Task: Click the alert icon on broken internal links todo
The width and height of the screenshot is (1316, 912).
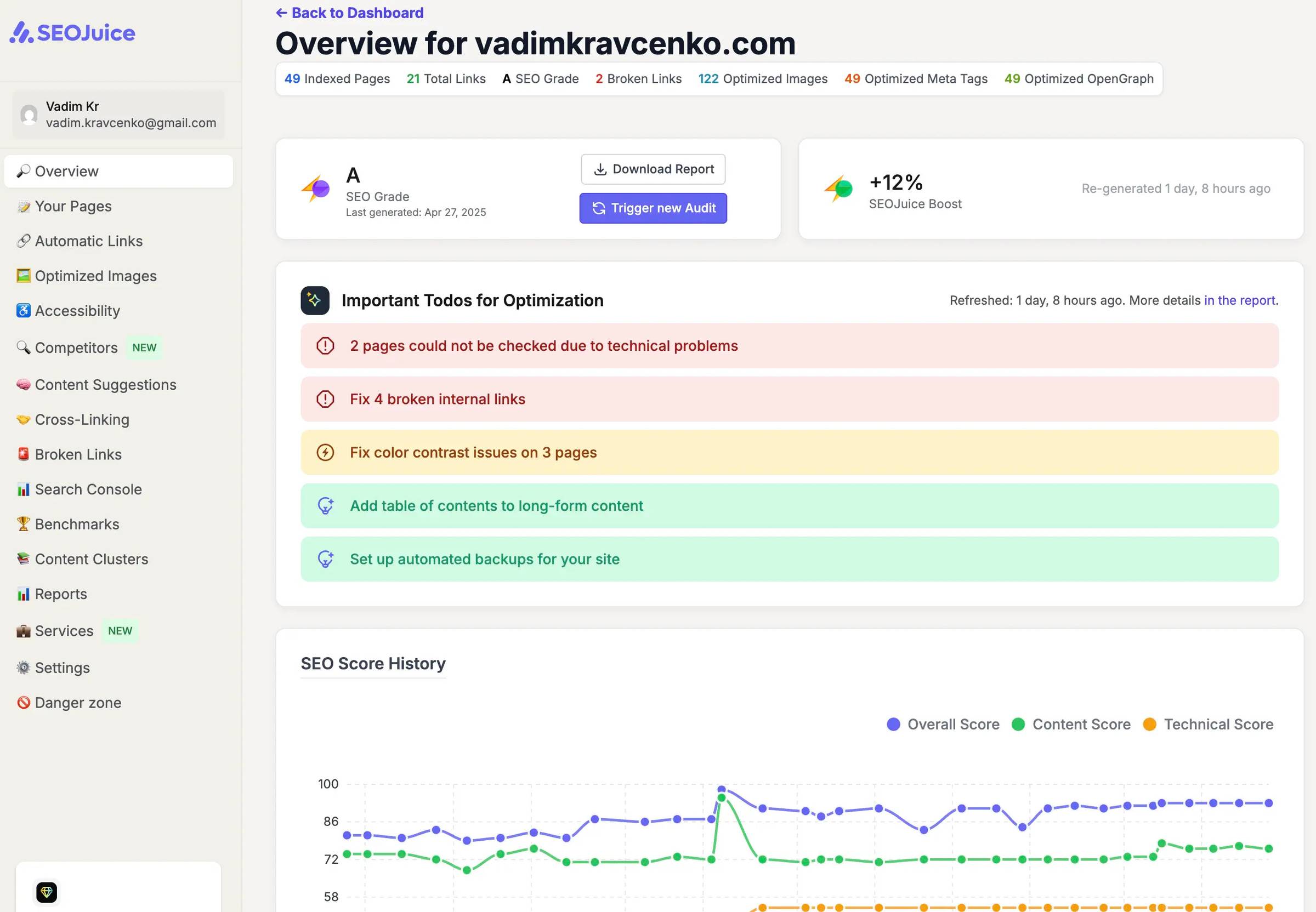Action: tap(325, 400)
